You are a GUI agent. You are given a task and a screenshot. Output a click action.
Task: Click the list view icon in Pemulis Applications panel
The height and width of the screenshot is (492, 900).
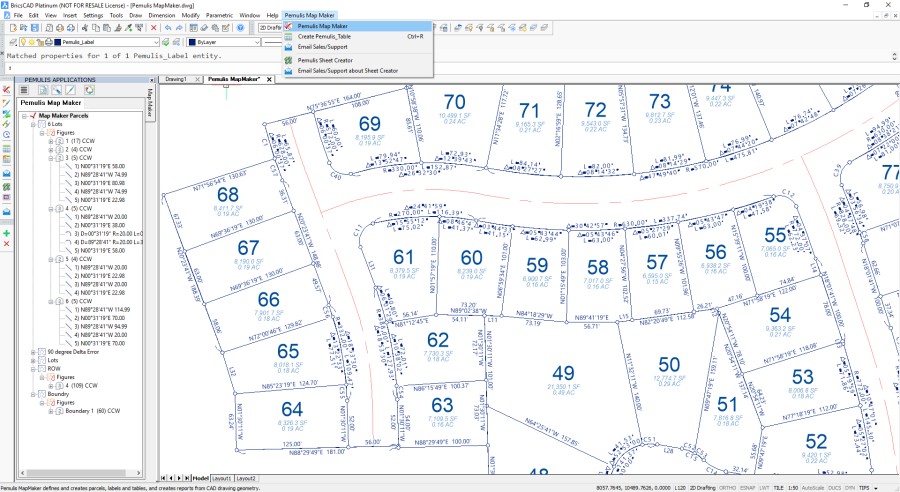24,90
